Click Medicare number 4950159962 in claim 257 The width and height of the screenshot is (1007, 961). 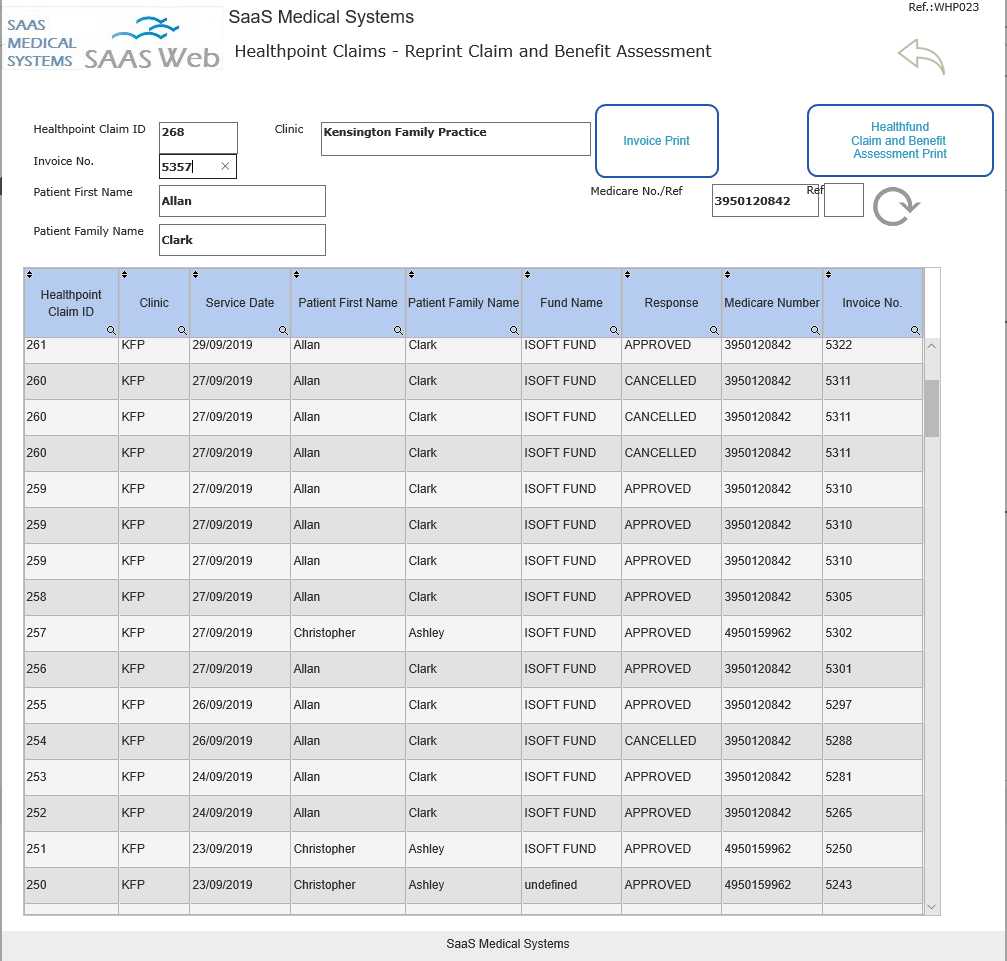coord(771,633)
